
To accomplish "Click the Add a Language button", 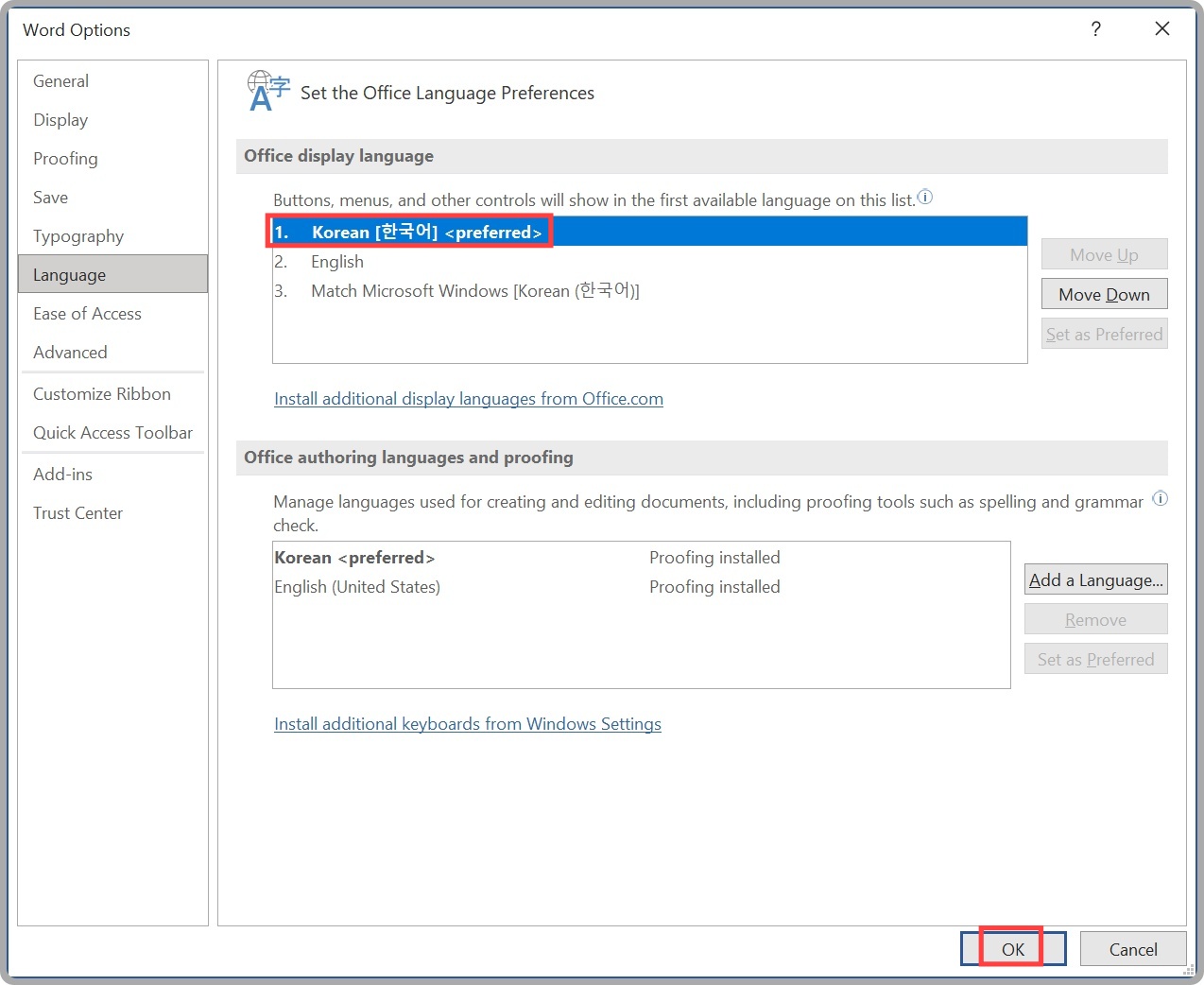I will point(1095,579).
